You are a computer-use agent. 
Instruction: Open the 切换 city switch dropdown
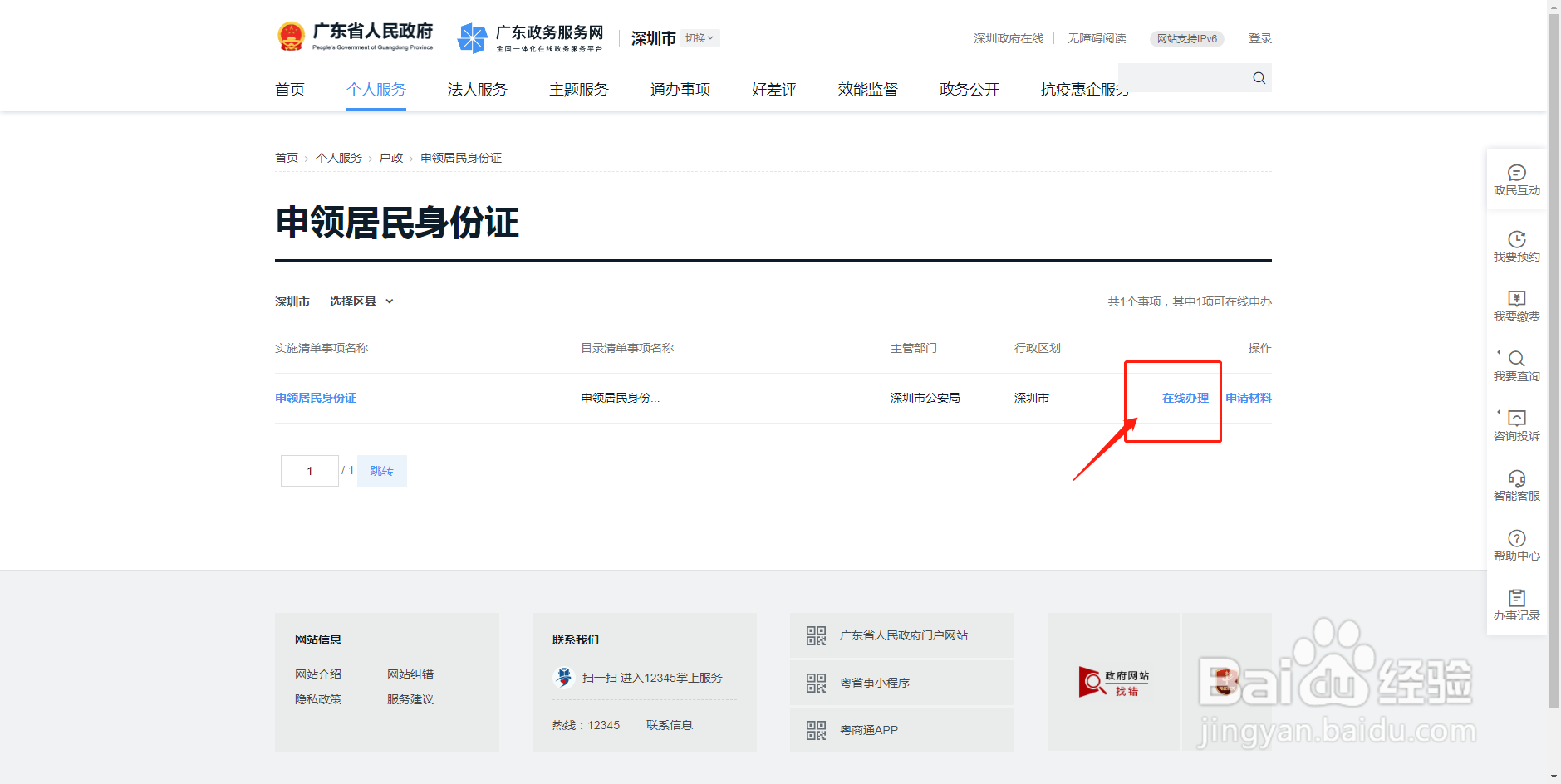coord(700,37)
